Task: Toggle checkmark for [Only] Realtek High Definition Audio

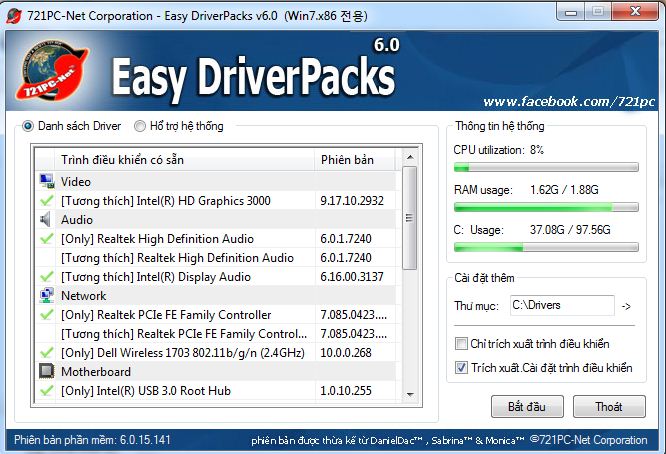Action: 46,239
